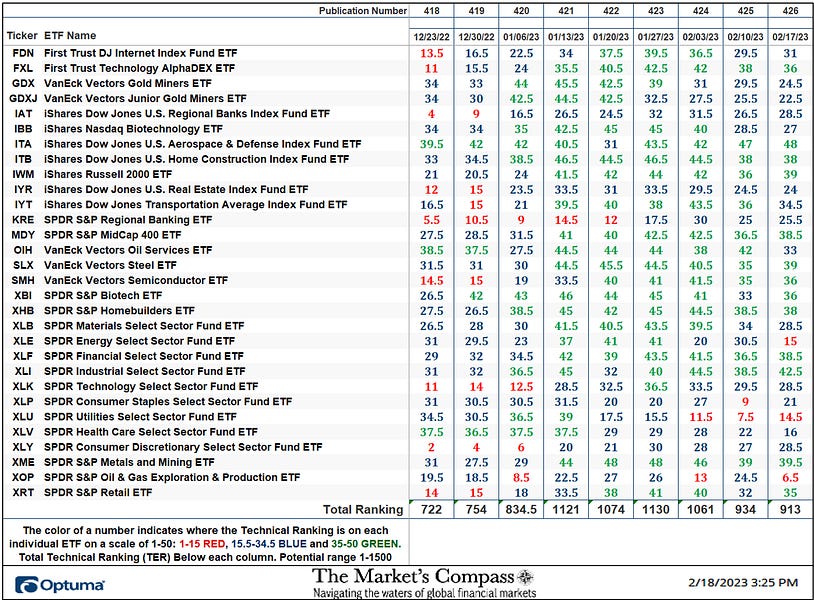
Task: Select the IYT ticker cell
Action: (x=23, y=204)
